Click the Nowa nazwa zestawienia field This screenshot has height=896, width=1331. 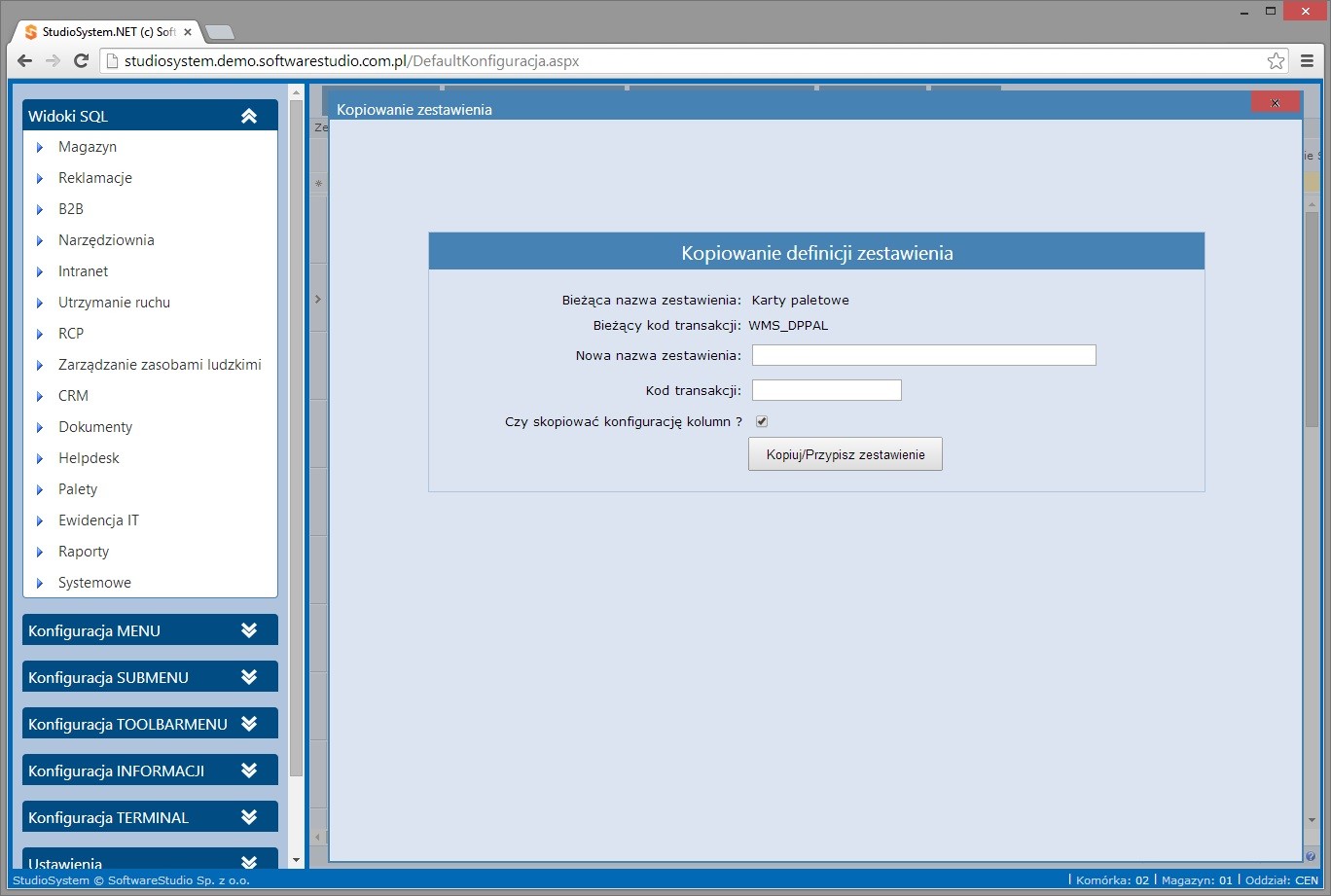coord(924,355)
